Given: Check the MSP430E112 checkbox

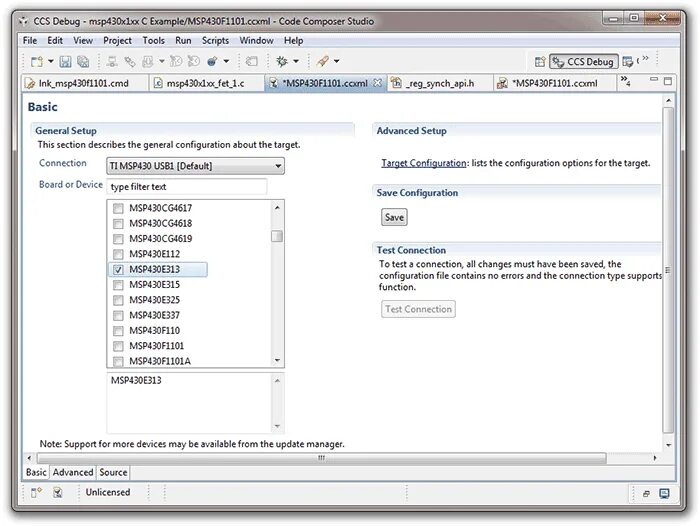Looking at the screenshot, I should point(118,254).
